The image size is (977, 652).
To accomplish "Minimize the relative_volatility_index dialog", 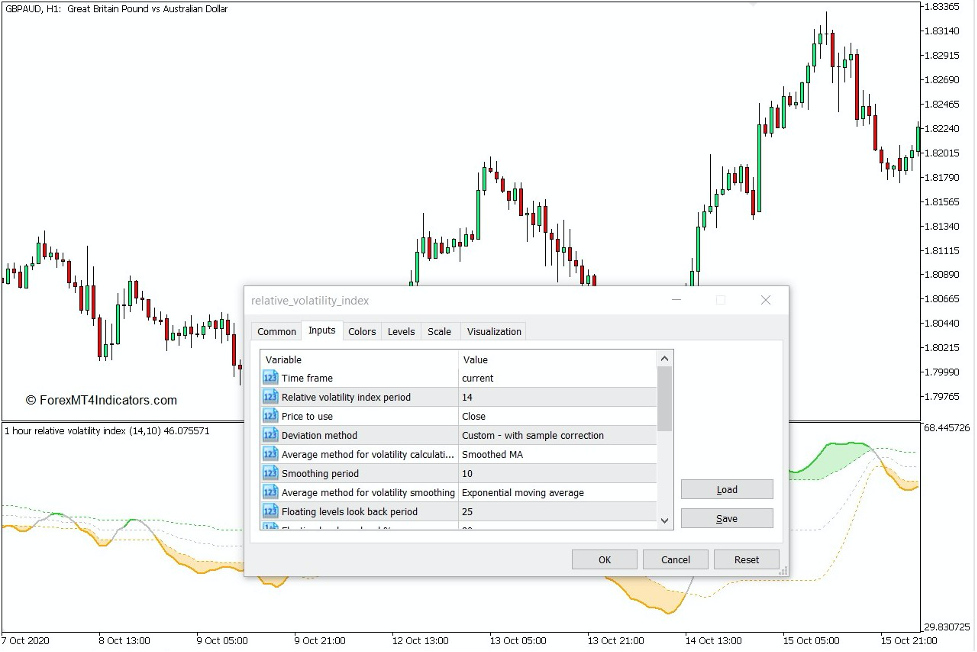I will click(x=676, y=300).
